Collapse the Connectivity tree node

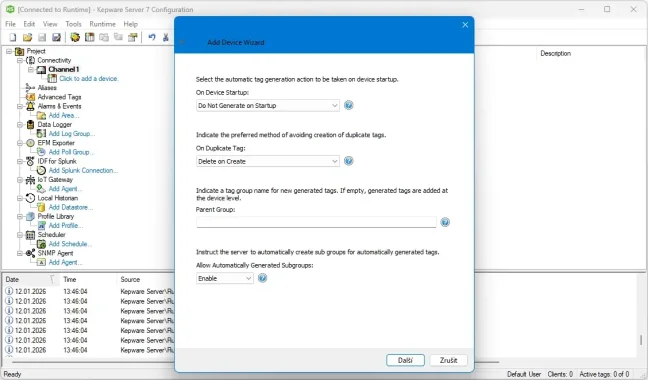pyautogui.click(x=20, y=60)
